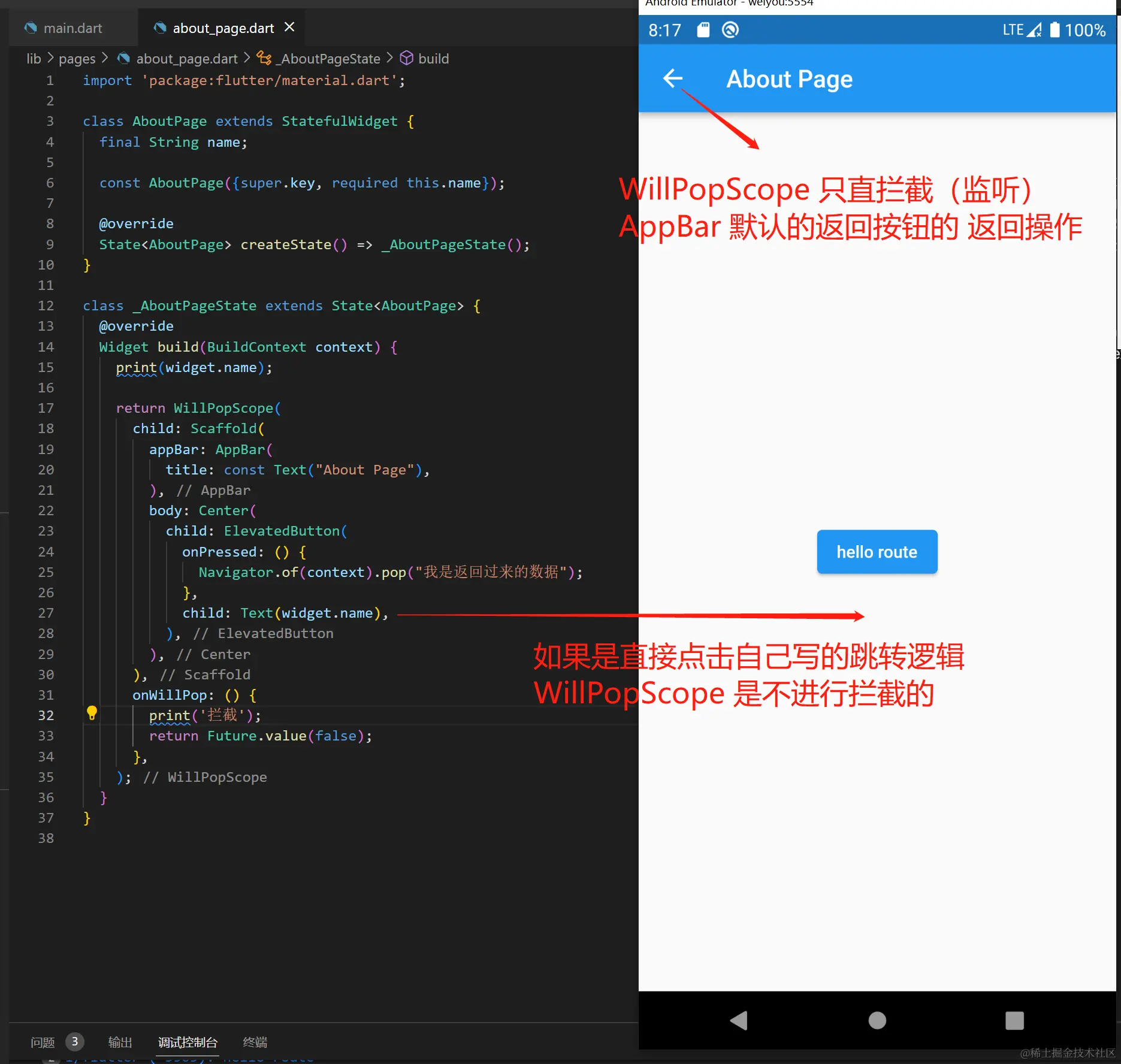Screen dimensions: 1121x1064
Task: Switch to the 输出 output panel
Action: click(x=120, y=1042)
